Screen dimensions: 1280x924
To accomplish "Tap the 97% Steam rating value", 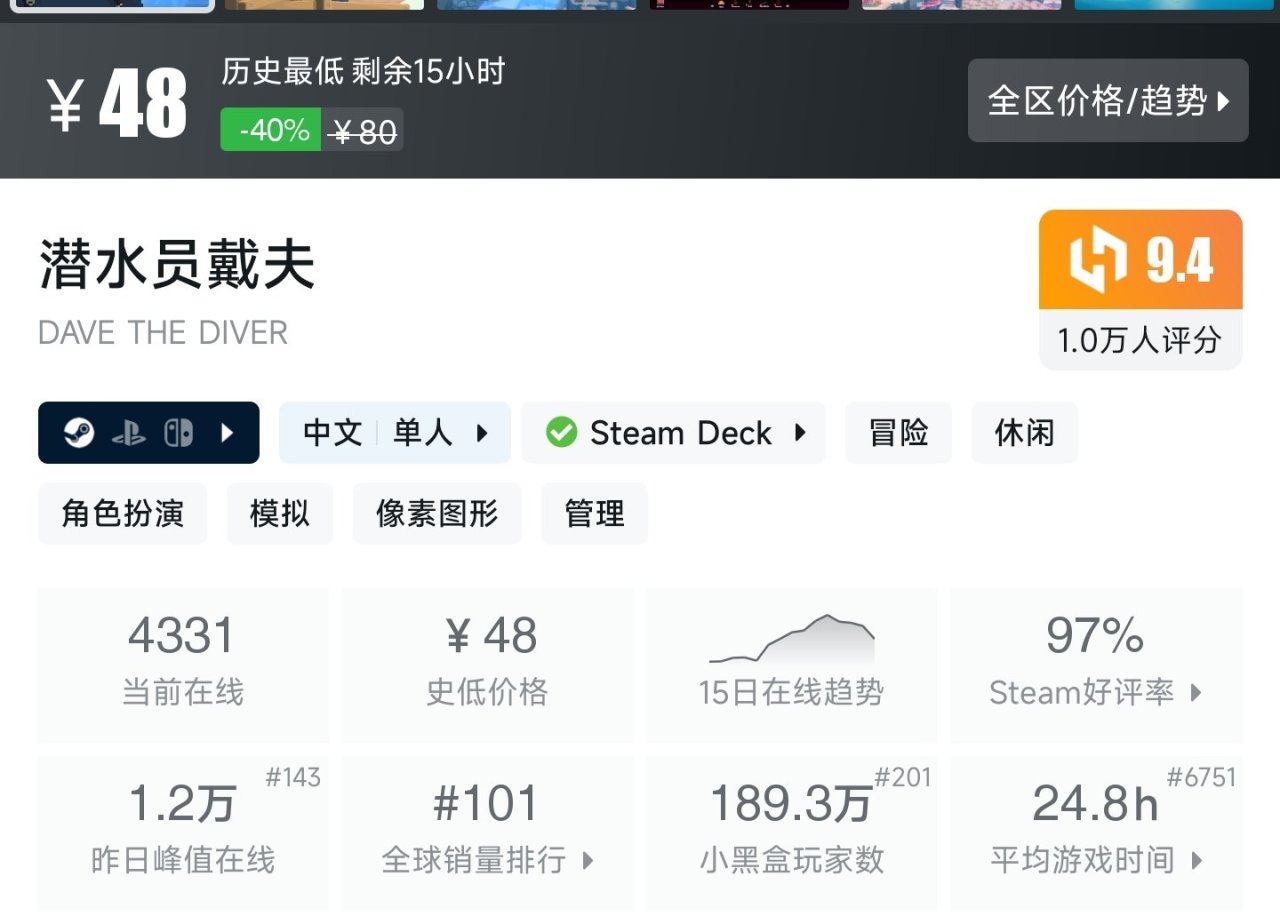I will pos(1095,636).
